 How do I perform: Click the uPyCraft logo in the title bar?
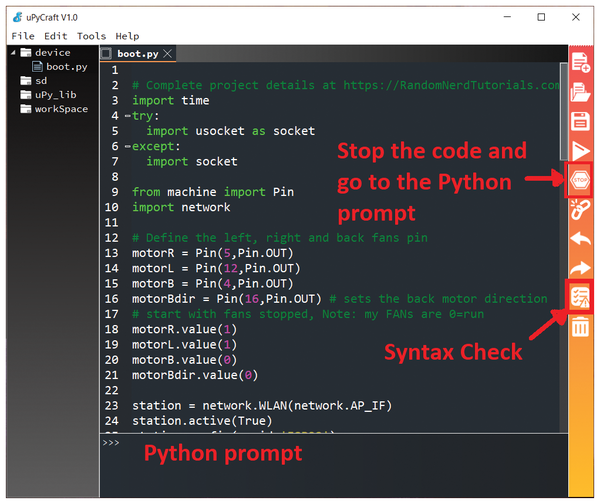[17, 17]
